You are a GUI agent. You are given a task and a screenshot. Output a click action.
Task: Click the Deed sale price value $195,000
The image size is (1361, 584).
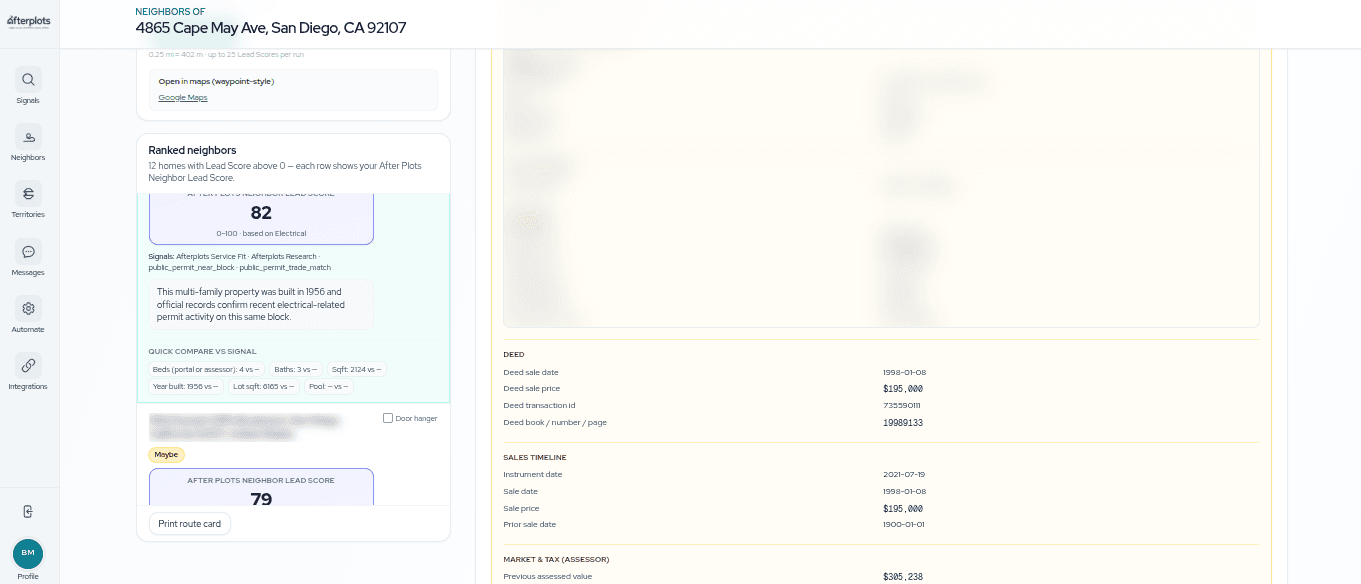903,389
